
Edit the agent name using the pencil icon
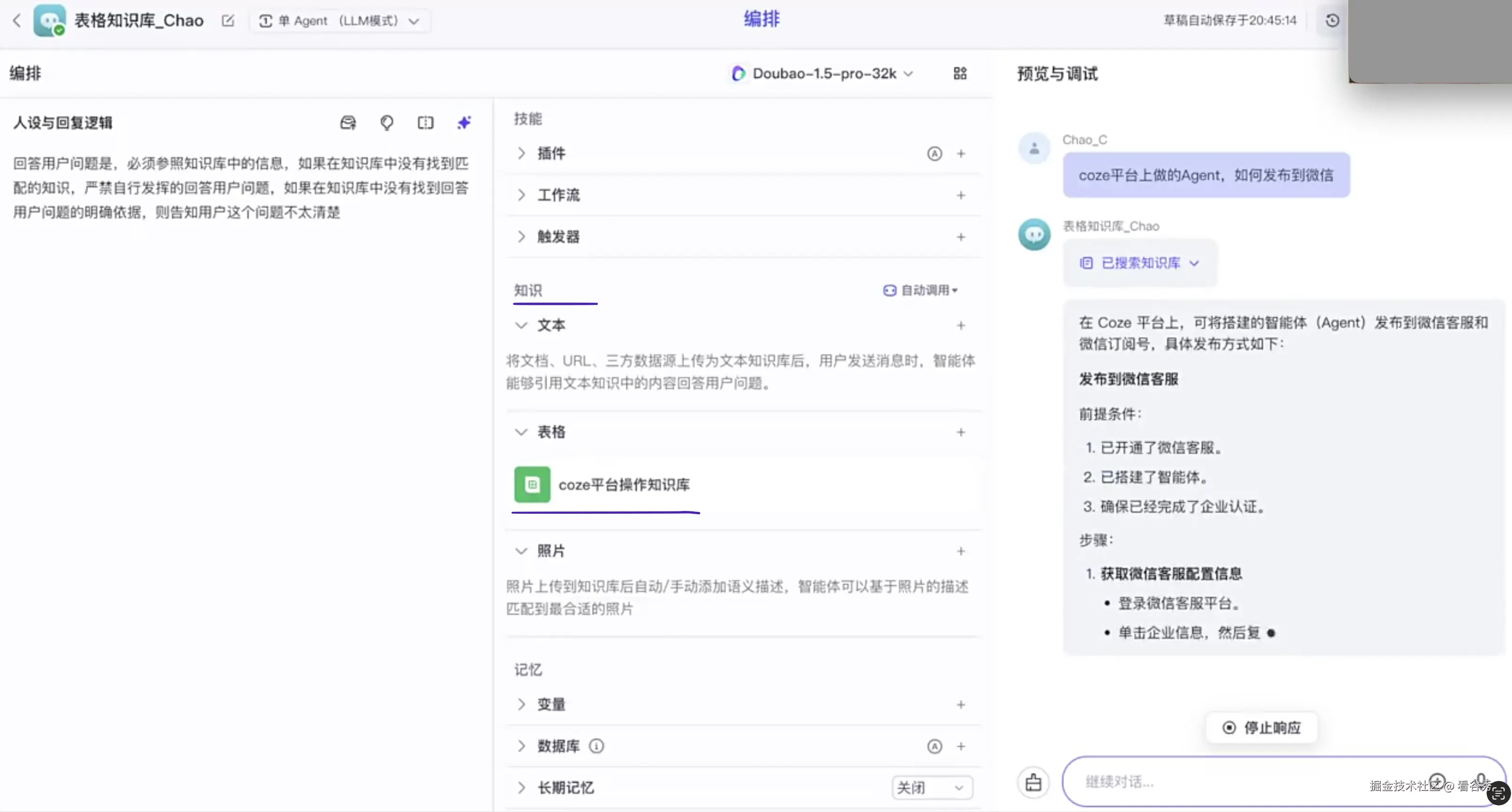(x=228, y=21)
